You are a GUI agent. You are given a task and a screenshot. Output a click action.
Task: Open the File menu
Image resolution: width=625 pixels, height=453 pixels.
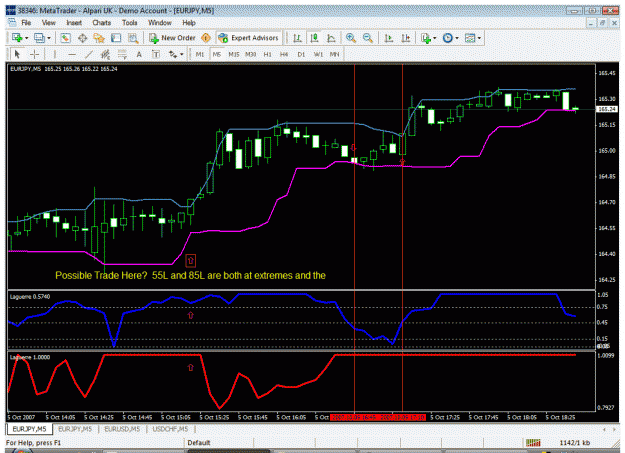pos(26,23)
